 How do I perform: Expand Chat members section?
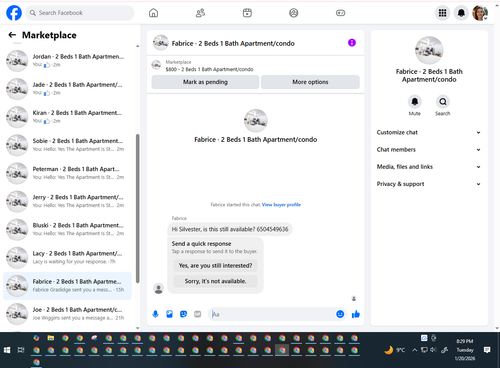[x=429, y=150]
